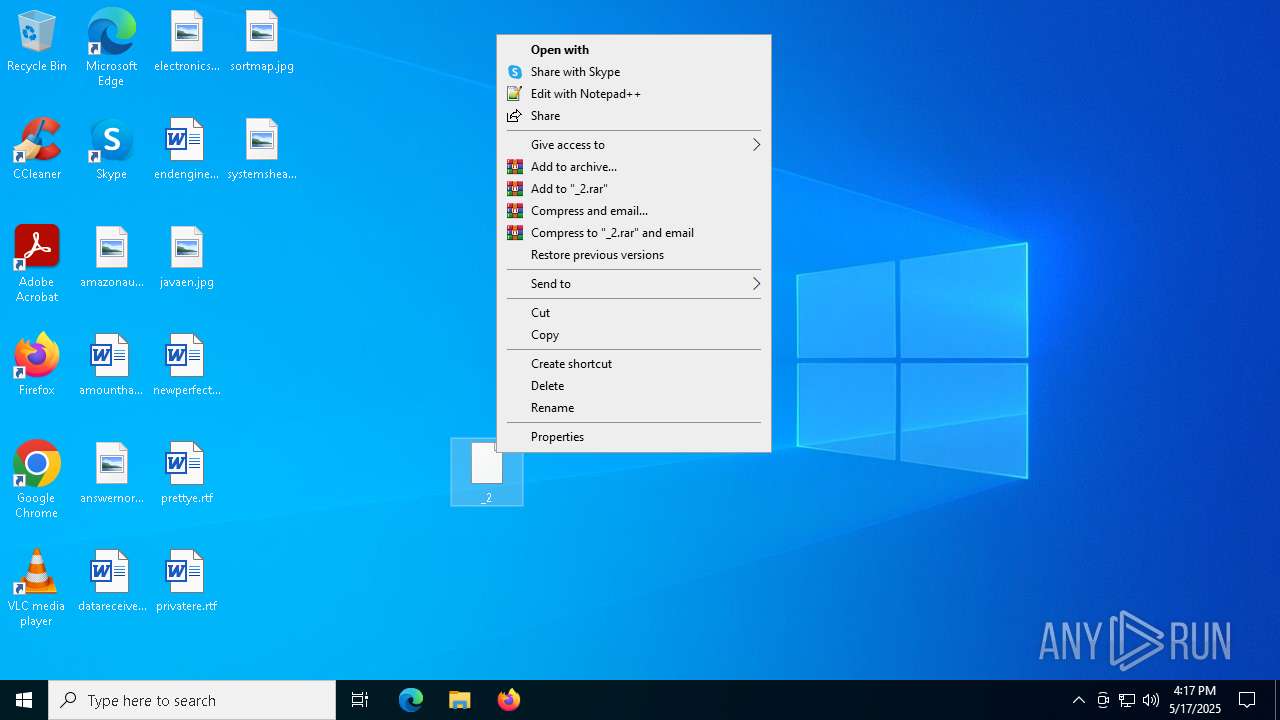Select the privatere.rtf file icon

[x=186, y=582]
